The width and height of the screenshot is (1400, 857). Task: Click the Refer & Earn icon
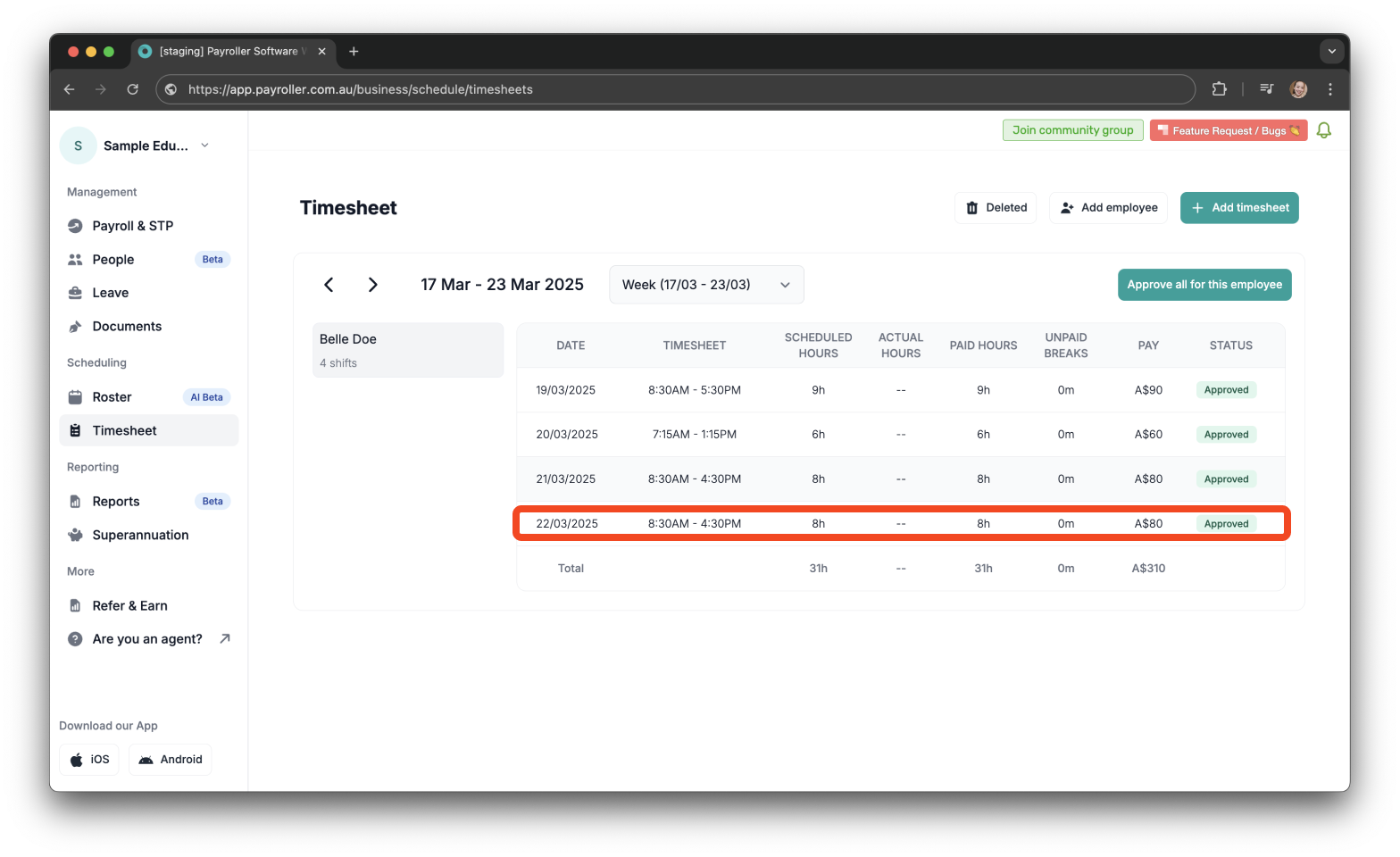pos(75,605)
